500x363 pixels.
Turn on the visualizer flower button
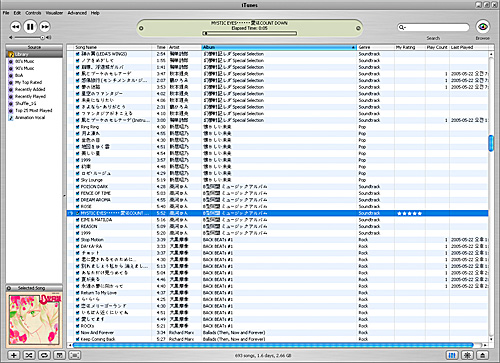(467, 355)
